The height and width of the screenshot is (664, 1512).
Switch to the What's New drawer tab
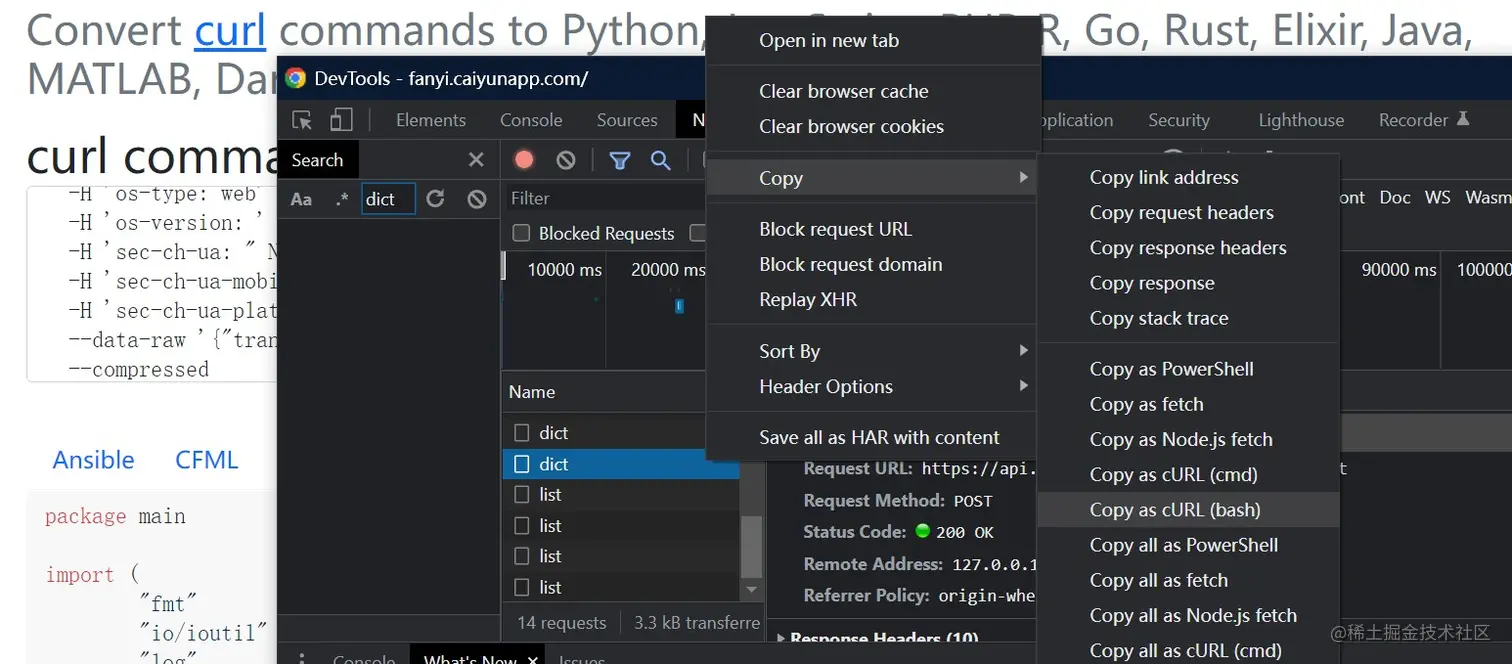[x=471, y=658]
